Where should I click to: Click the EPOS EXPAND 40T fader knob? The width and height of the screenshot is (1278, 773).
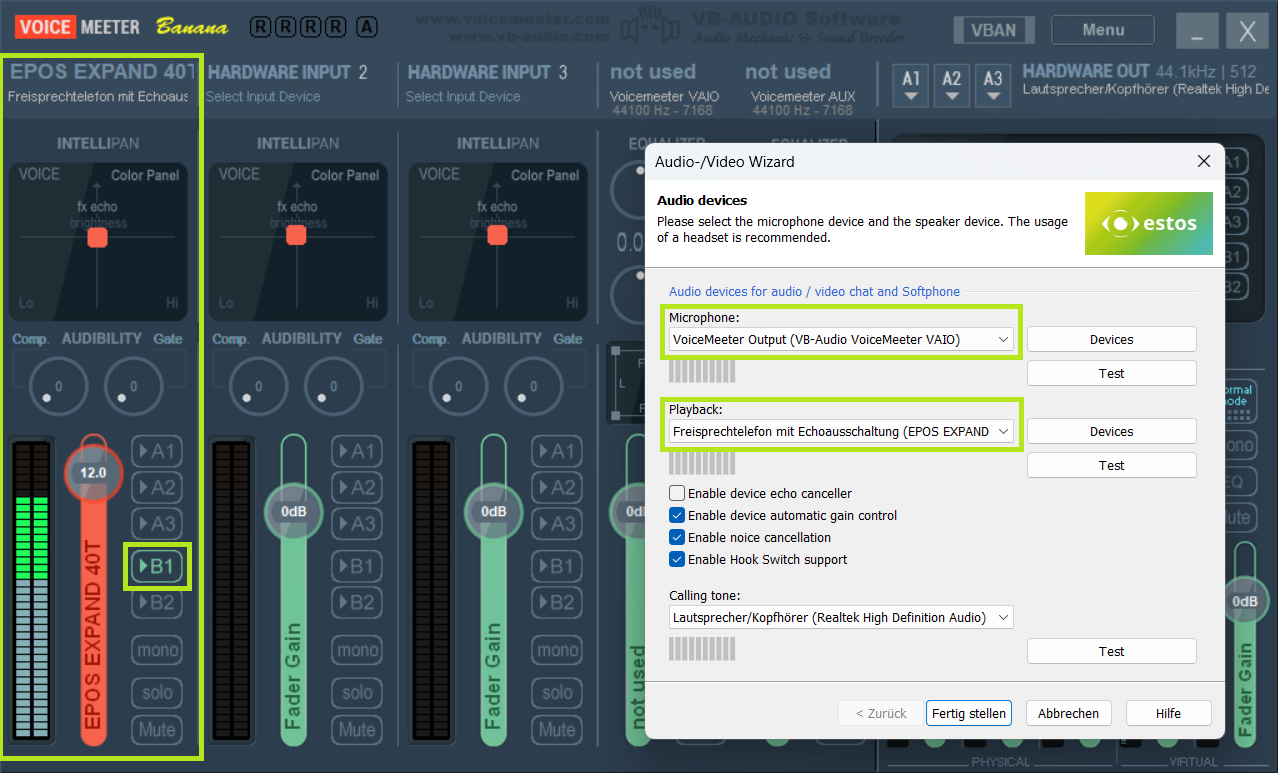click(x=93, y=472)
